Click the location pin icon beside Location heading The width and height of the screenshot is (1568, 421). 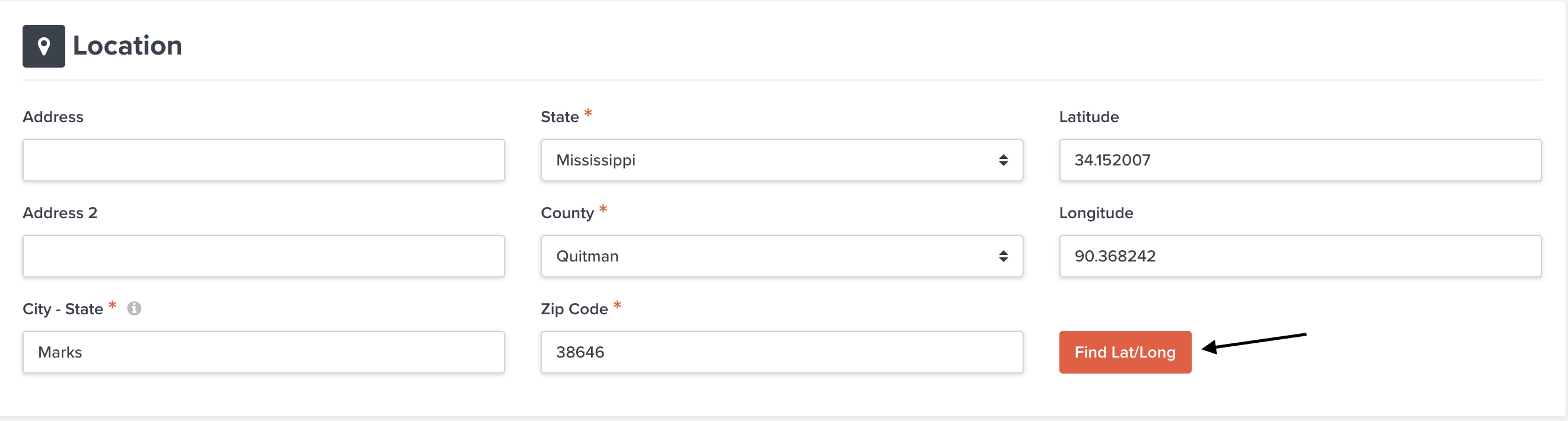(43, 46)
